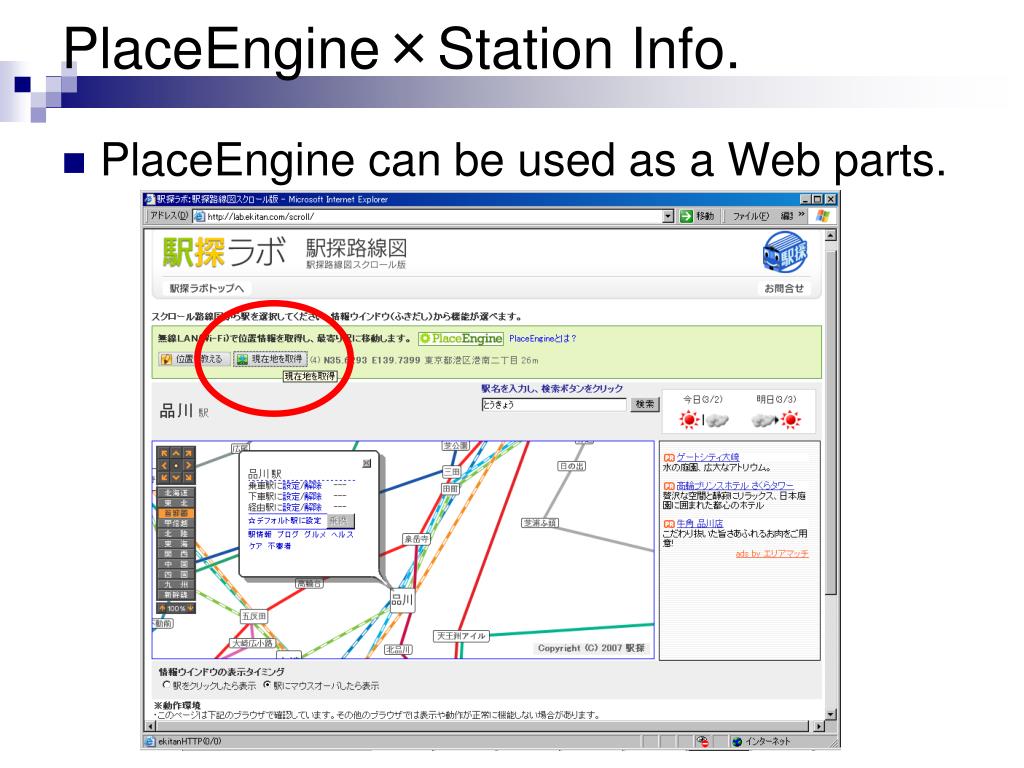
Task: Click the station name input containing とうきょう
Action: [x=554, y=404]
